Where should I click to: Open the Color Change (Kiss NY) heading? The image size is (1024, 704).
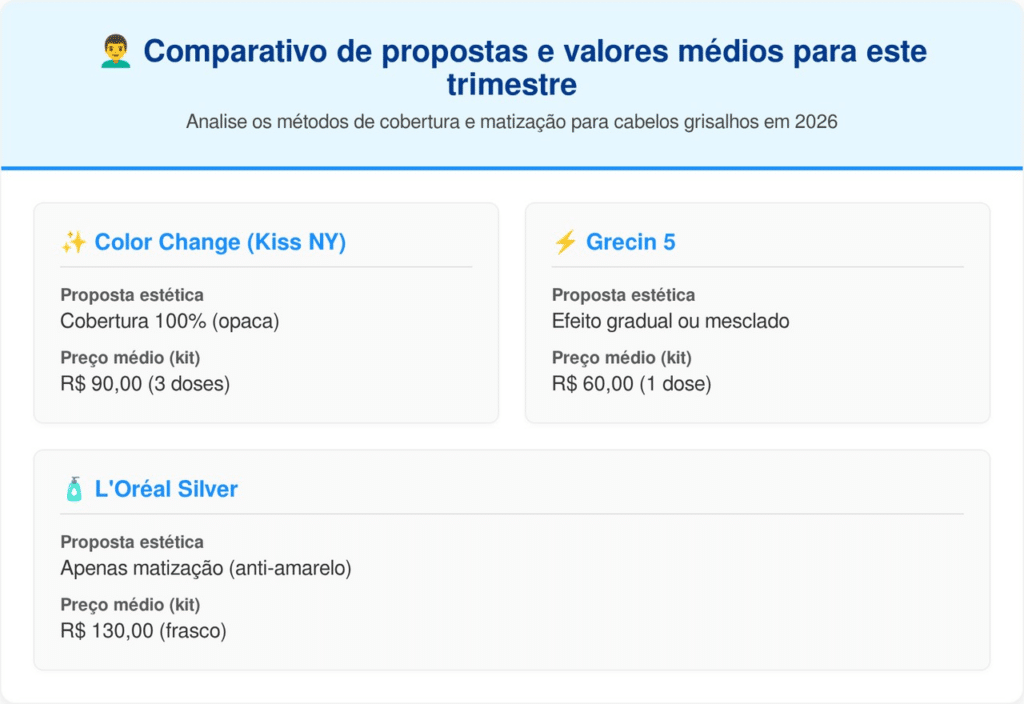pyautogui.click(x=220, y=242)
